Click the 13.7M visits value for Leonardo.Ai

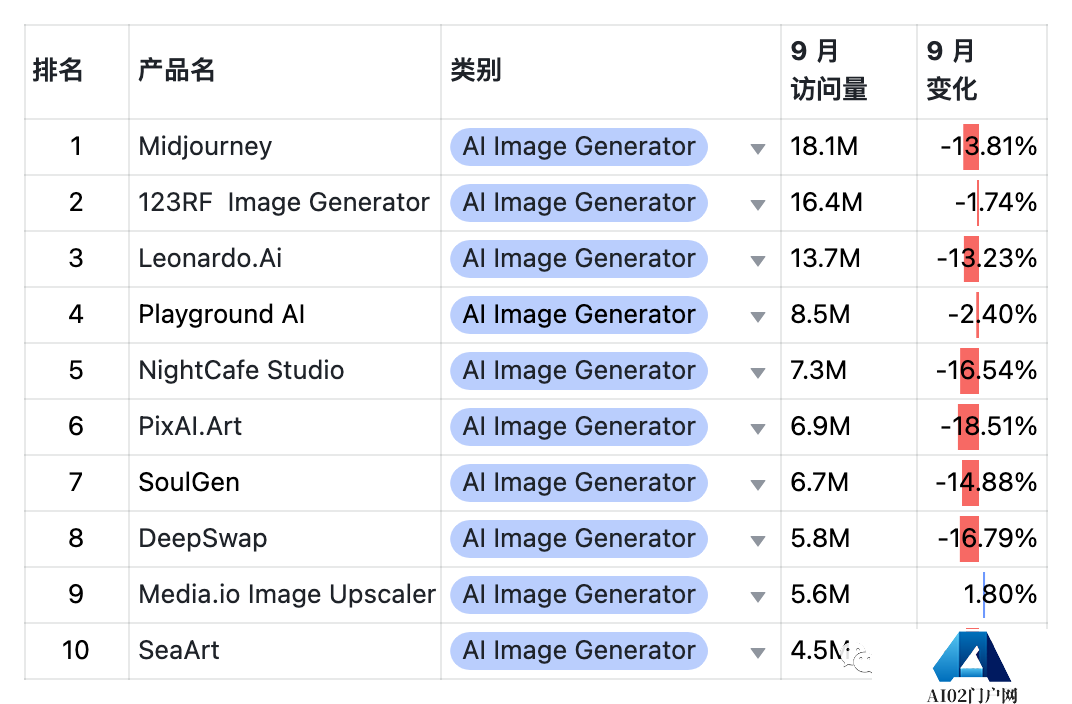coord(825,258)
